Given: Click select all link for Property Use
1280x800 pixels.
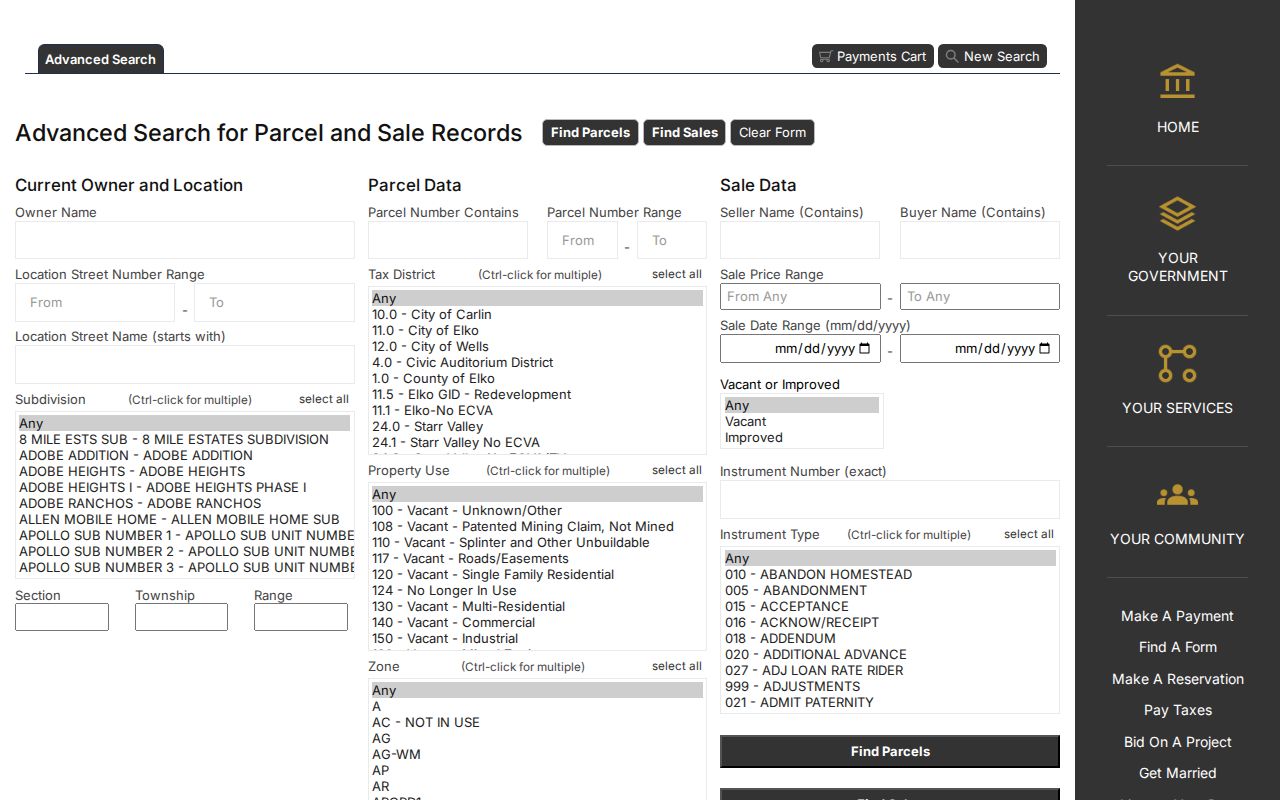Looking at the screenshot, I should click(x=677, y=470).
